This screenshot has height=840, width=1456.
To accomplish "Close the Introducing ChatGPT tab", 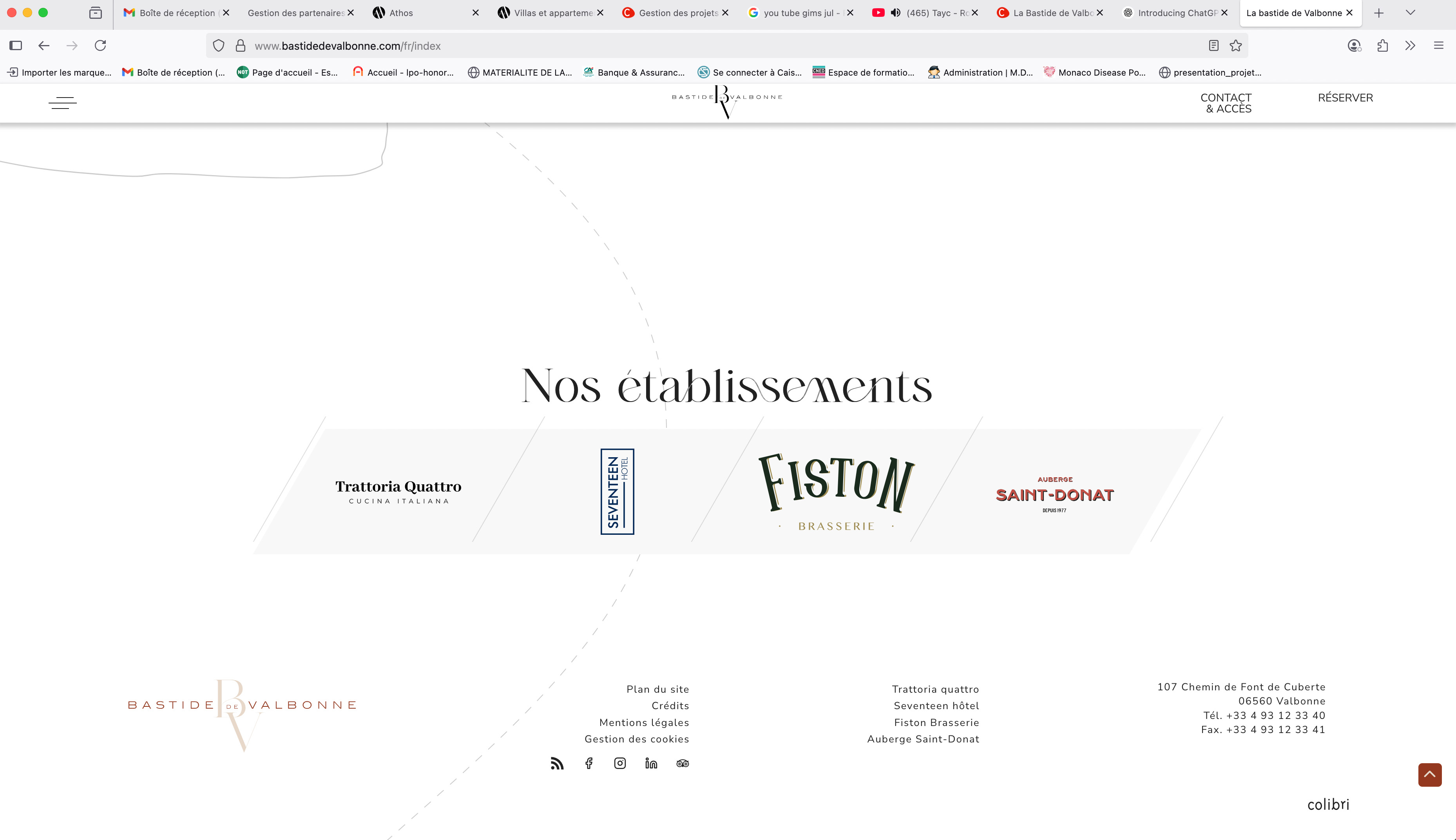I will [x=1224, y=13].
